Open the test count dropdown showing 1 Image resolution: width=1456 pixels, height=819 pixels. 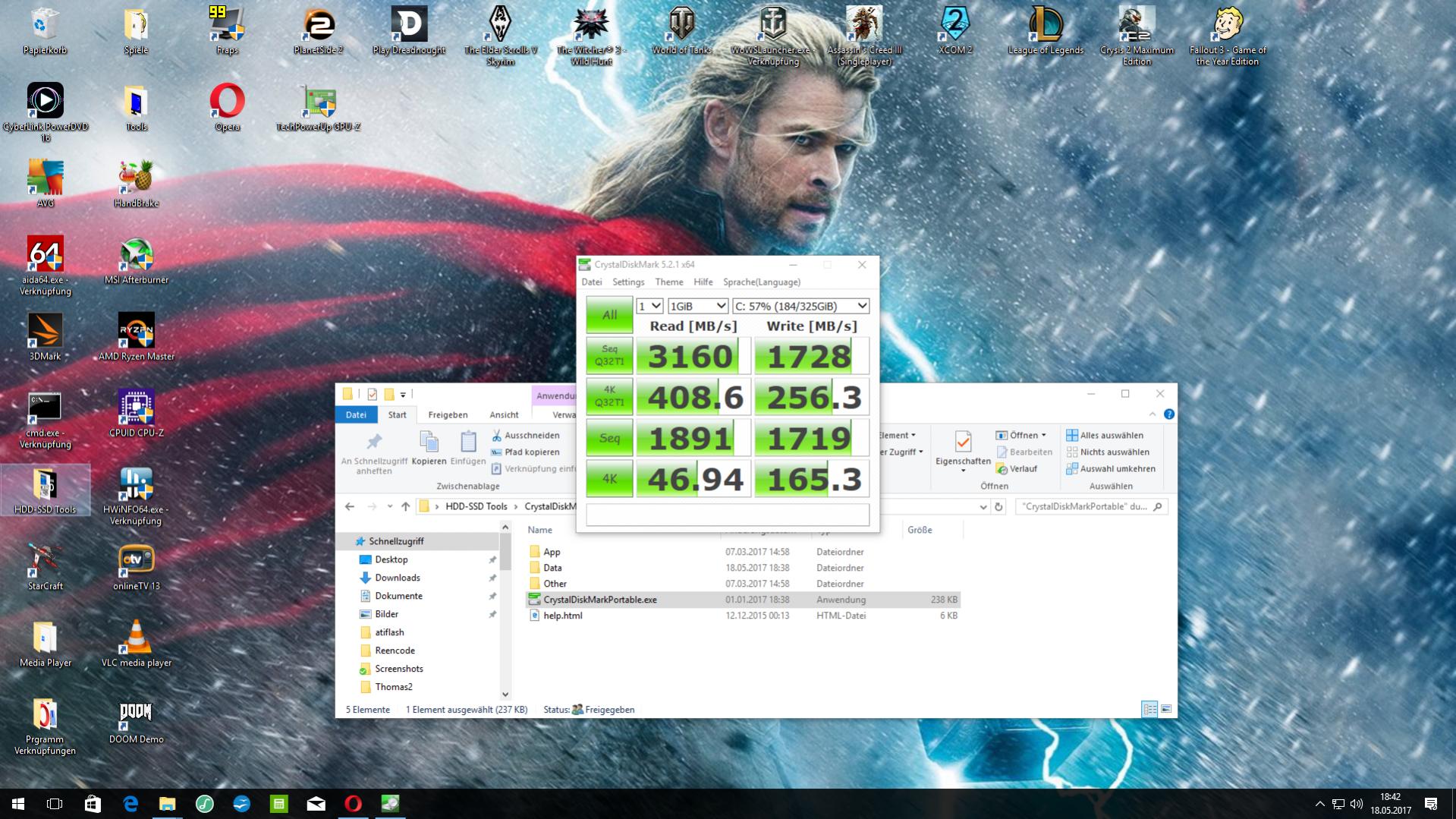(649, 306)
